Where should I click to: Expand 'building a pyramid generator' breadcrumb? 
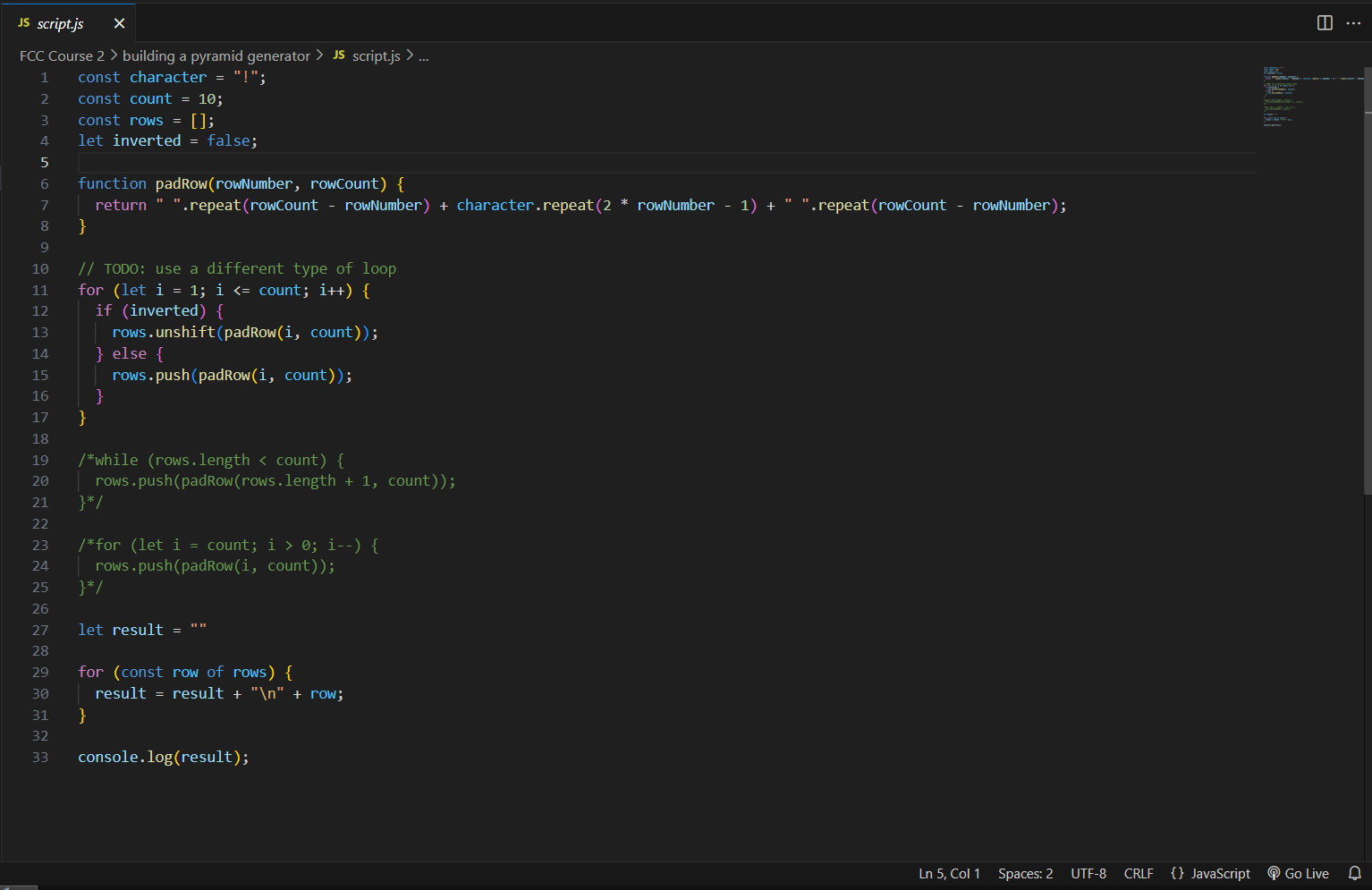click(216, 55)
